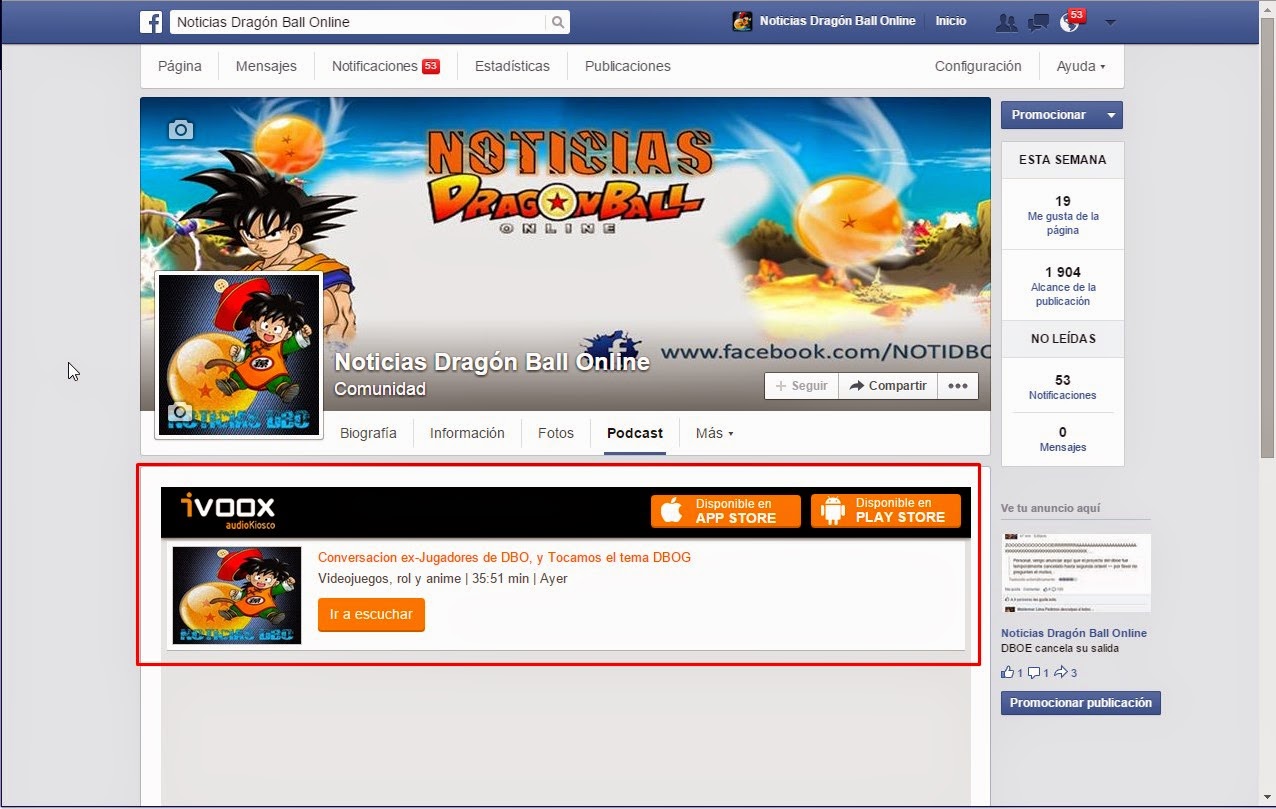Click the Alcance de la publicación link
The height and width of the screenshot is (809, 1276).
coord(1063,294)
